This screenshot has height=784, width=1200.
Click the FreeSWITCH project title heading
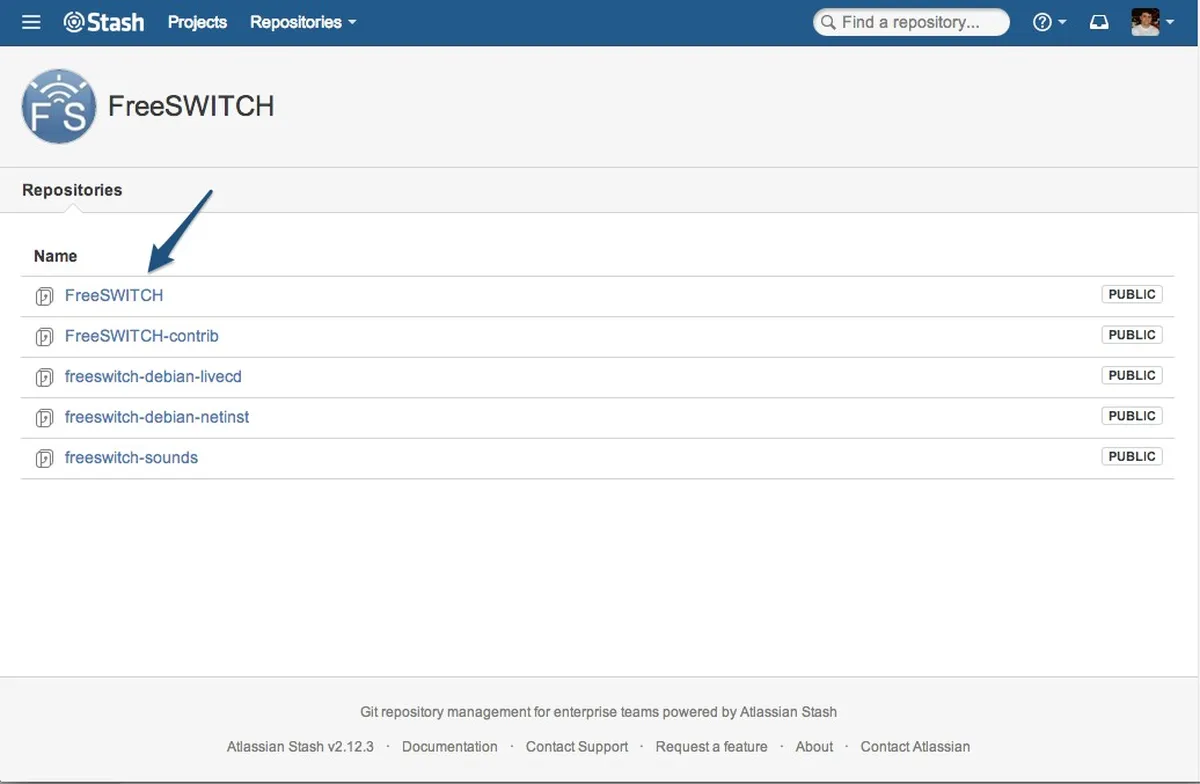tap(191, 106)
